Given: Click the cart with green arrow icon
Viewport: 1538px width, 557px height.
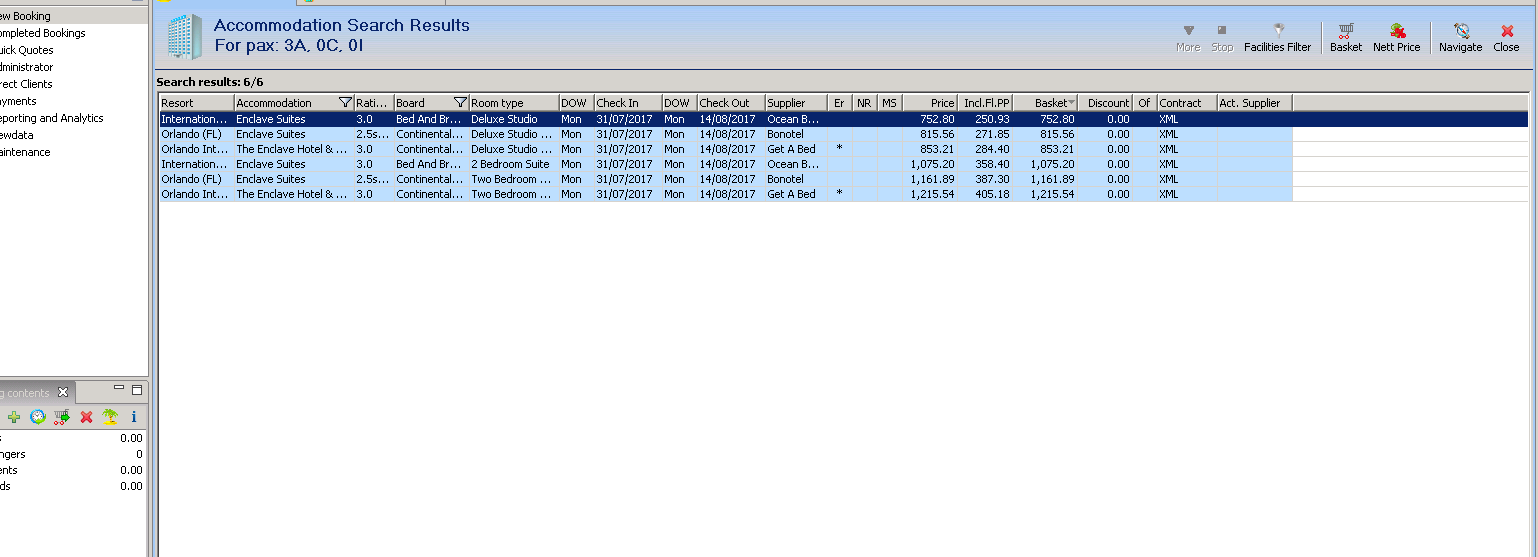Looking at the screenshot, I should tap(62, 417).
